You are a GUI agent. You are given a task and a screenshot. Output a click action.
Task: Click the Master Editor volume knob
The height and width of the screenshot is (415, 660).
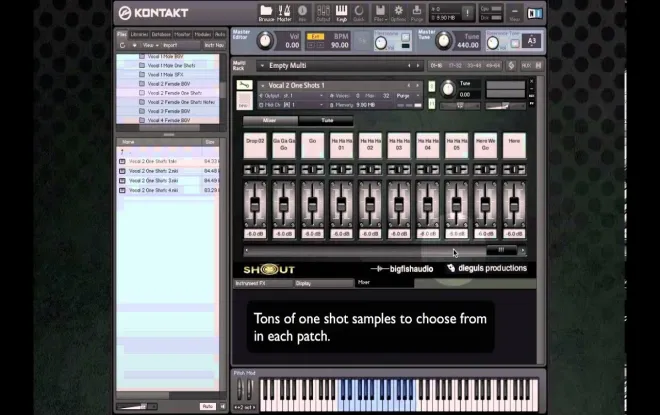(x=265, y=41)
